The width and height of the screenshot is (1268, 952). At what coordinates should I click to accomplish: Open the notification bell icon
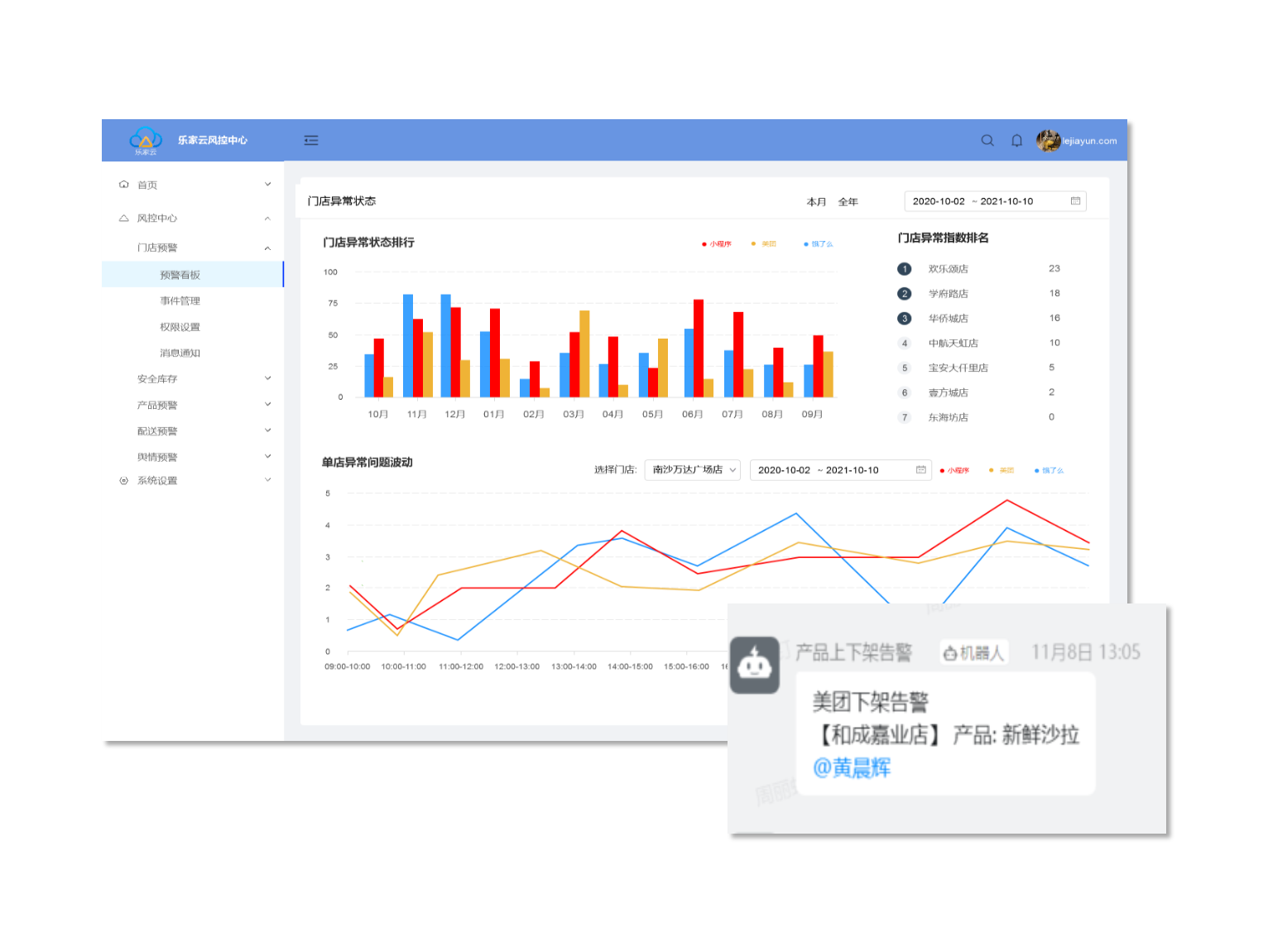(x=1016, y=141)
